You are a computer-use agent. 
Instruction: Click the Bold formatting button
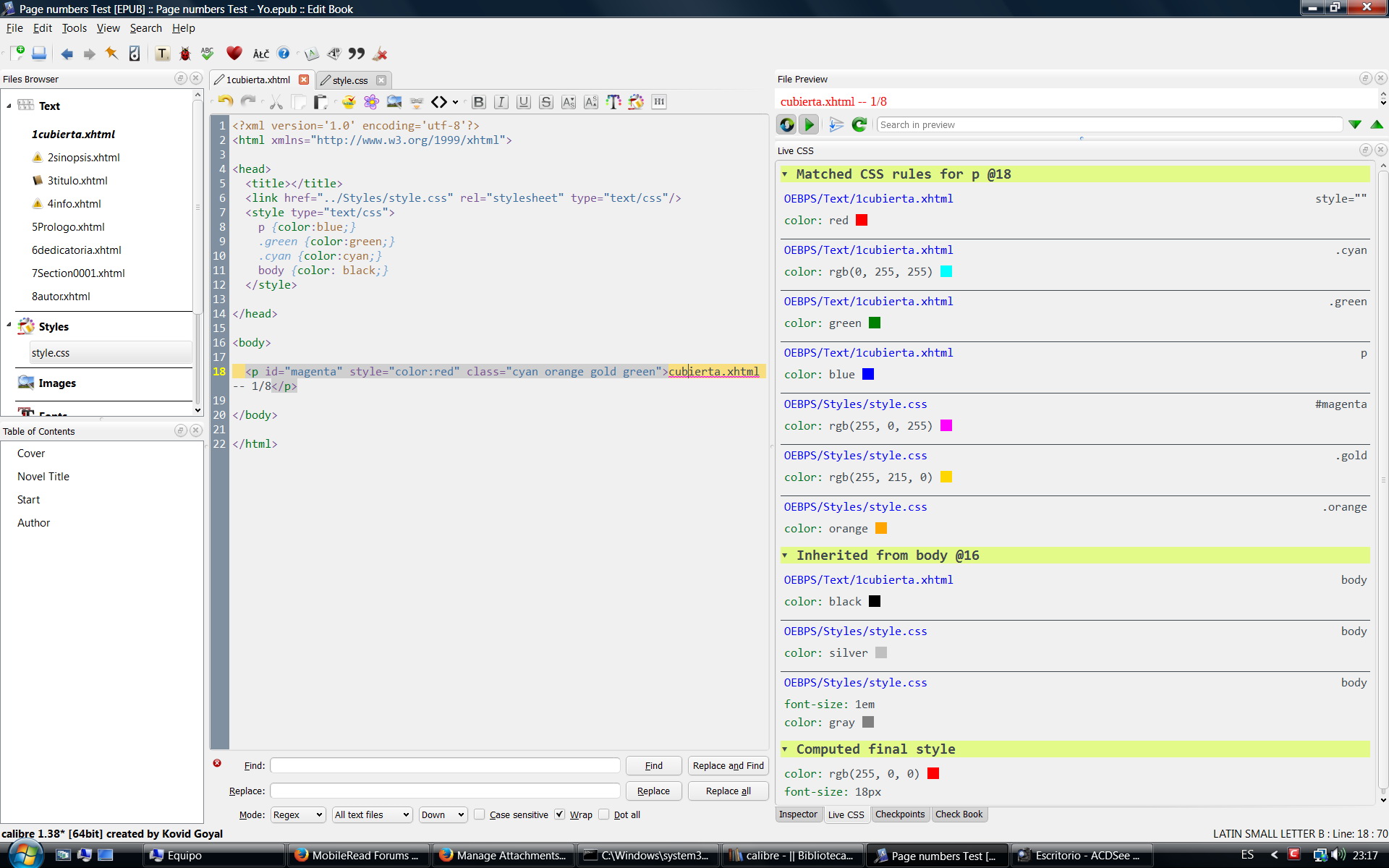click(478, 102)
